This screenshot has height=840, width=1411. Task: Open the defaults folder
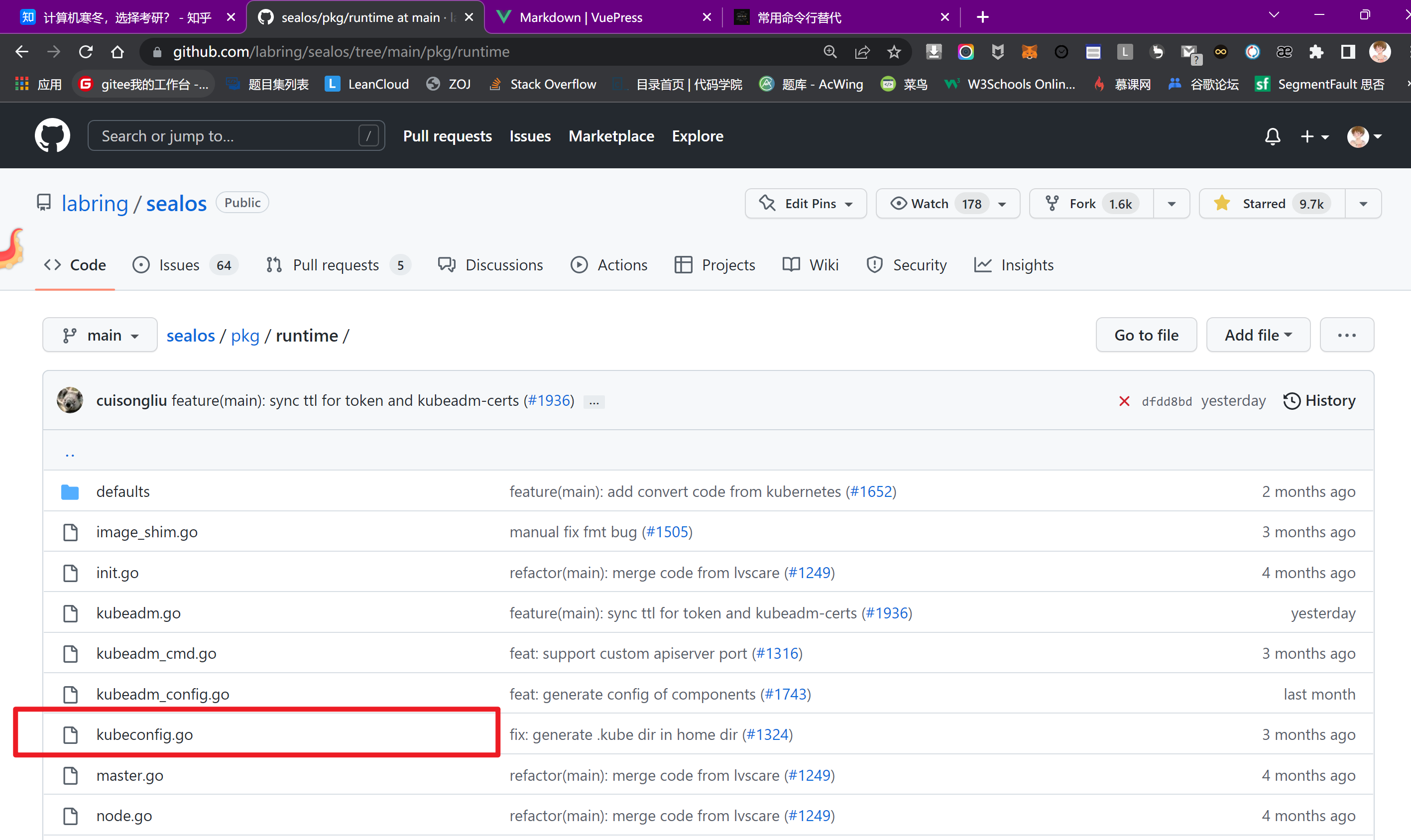click(123, 491)
